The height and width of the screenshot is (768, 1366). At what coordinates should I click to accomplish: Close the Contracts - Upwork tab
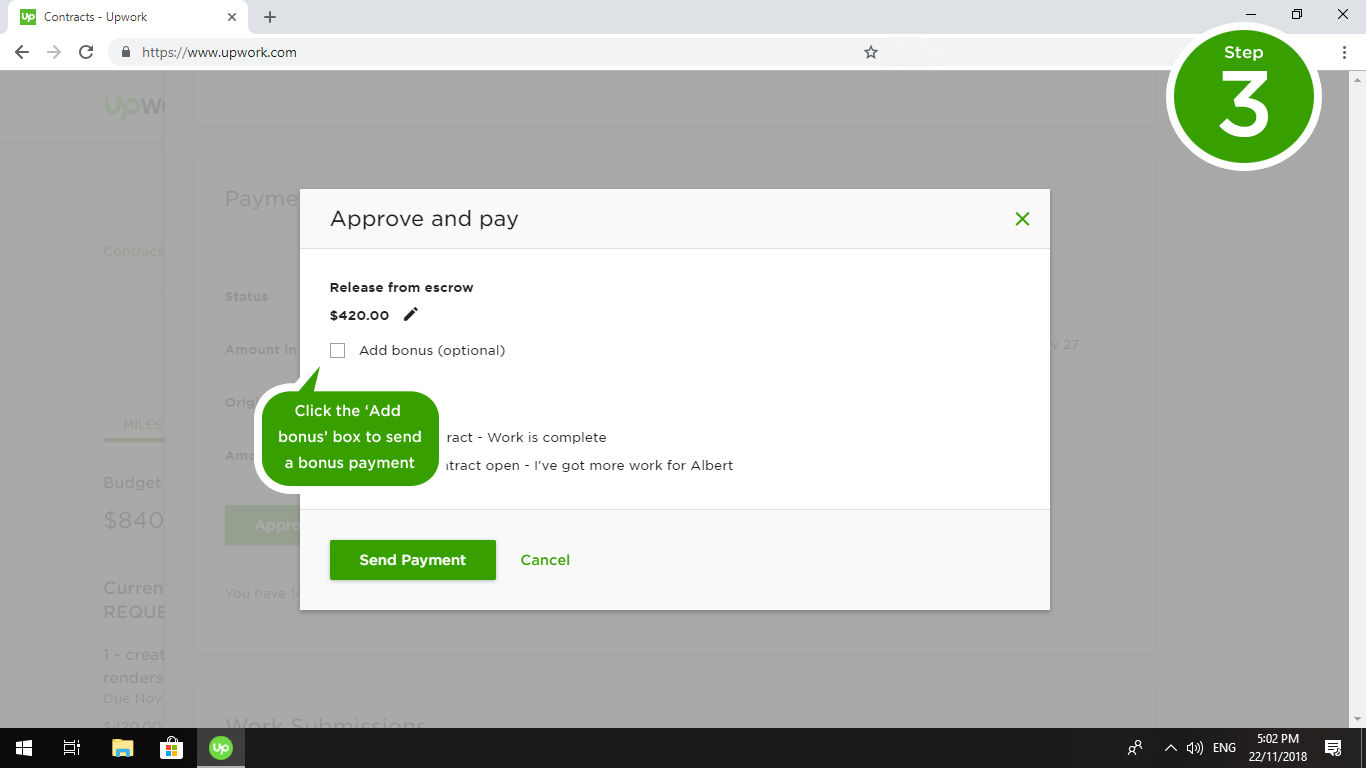coord(232,17)
